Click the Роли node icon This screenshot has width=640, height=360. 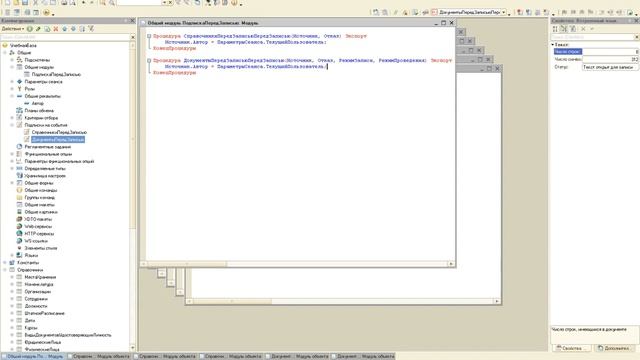coord(19,89)
